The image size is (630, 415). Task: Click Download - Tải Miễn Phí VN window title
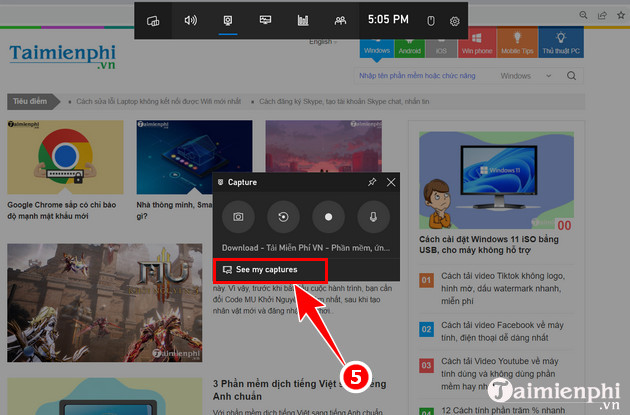[x=306, y=248]
